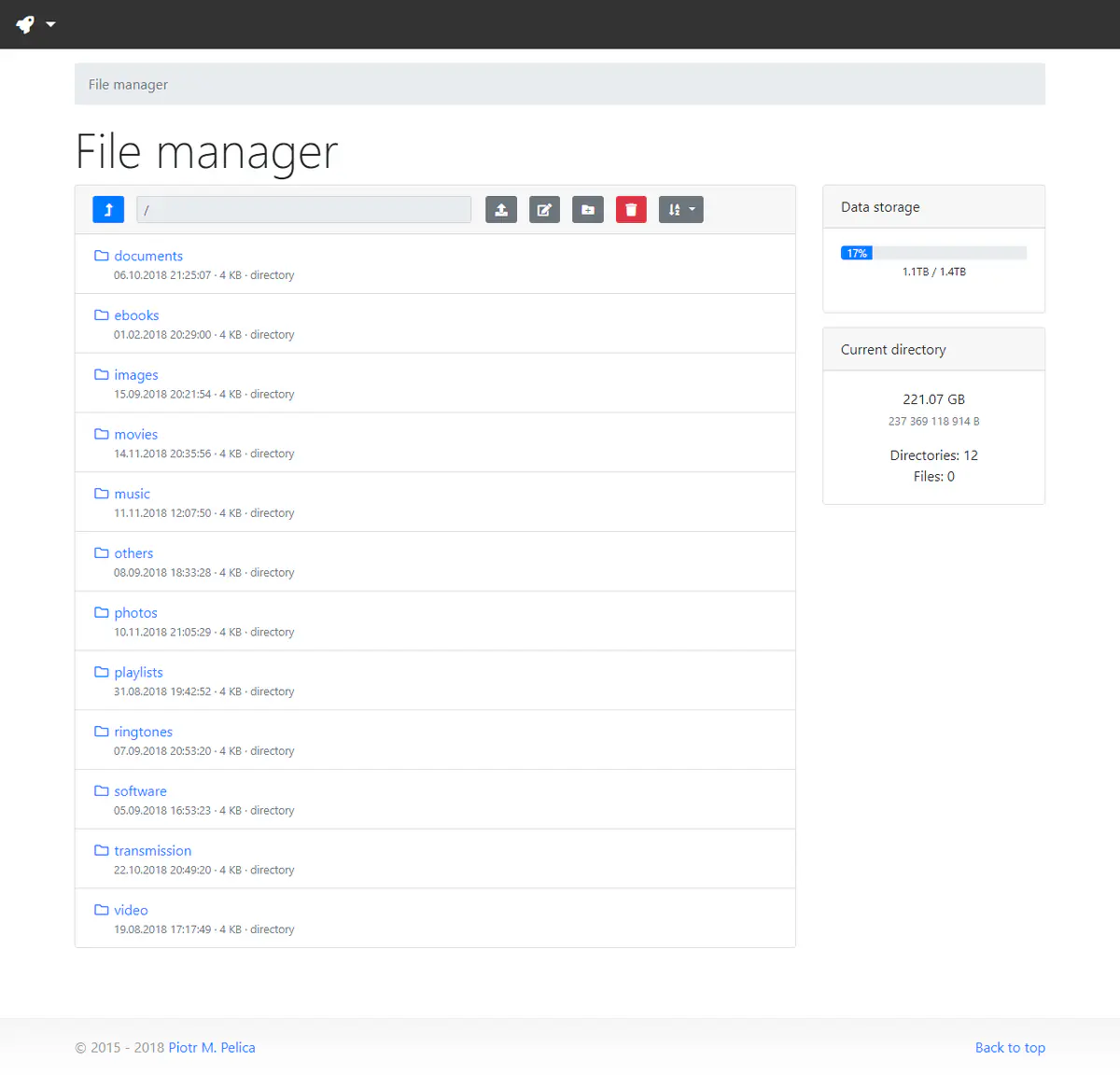This screenshot has width=1120, height=1075.
Task: Open the transmission directory
Action: 152,851
